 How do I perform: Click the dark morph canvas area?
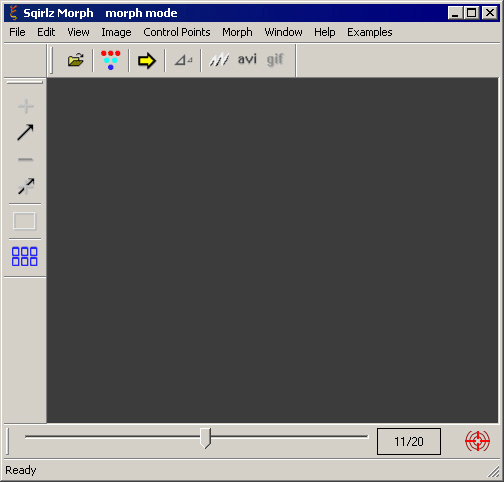pos(272,250)
